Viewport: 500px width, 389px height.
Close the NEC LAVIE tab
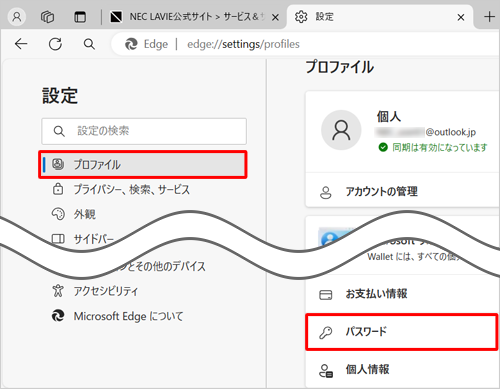(x=275, y=17)
